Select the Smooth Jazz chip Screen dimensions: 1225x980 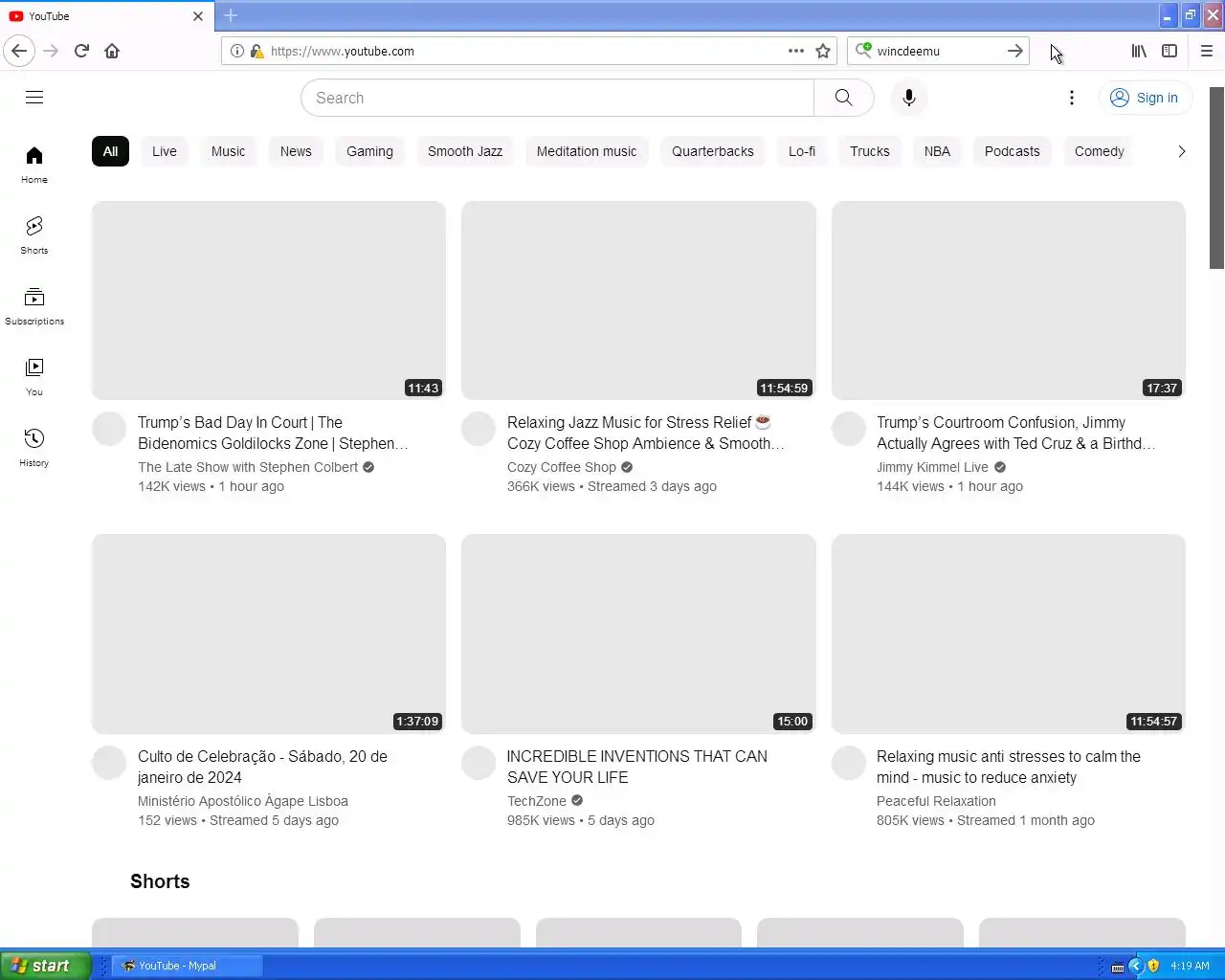(x=465, y=151)
